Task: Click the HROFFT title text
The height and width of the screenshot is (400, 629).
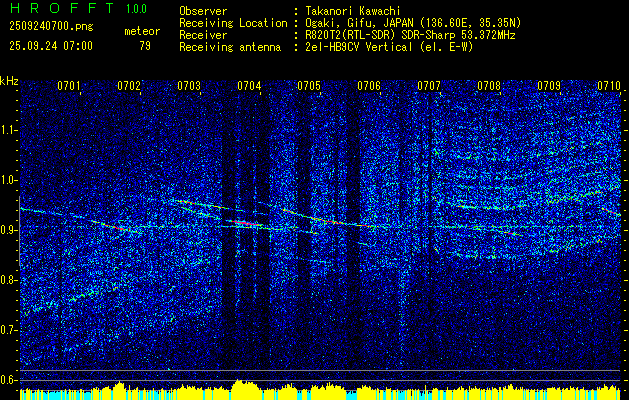Action: 62,8
